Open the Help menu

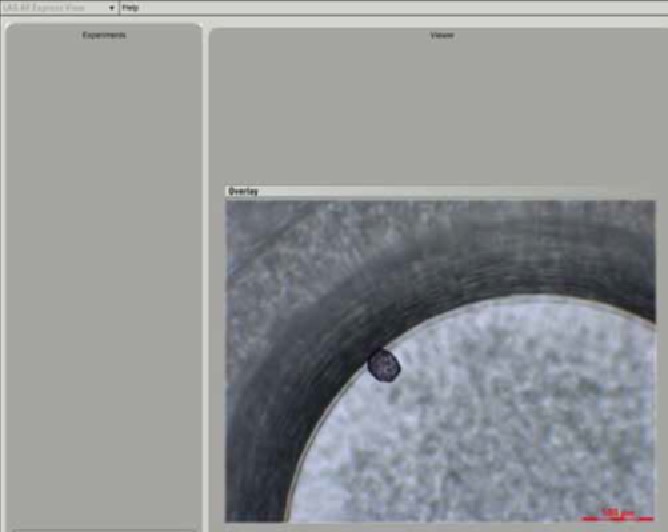point(130,7)
